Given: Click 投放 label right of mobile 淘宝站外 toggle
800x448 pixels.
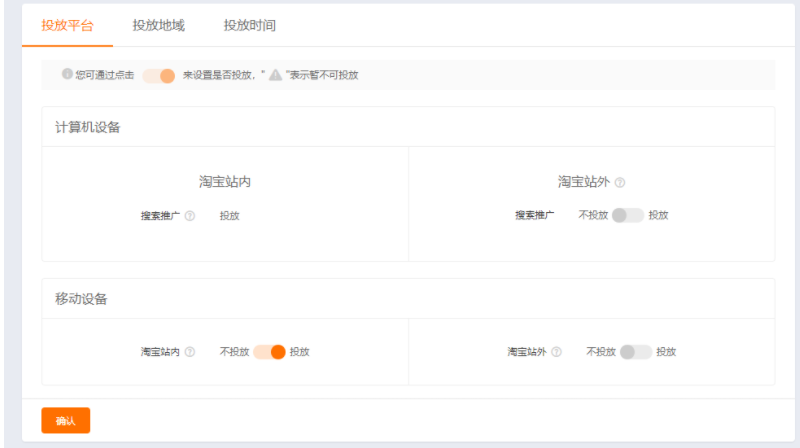Looking at the screenshot, I should click(x=666, y=352).
